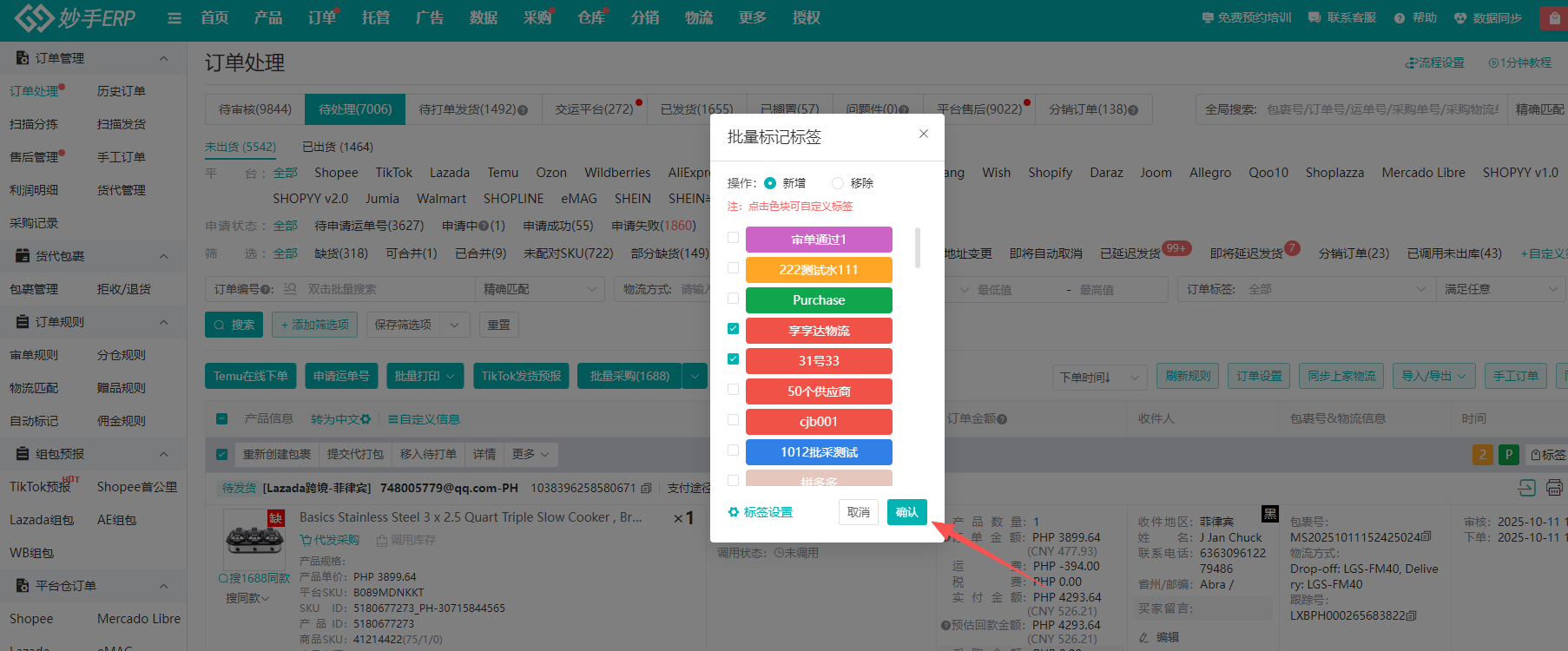This screenshot has height=651, width=1568.
Task: Select the 新增 radio option
Action: (x=770, y=183)
